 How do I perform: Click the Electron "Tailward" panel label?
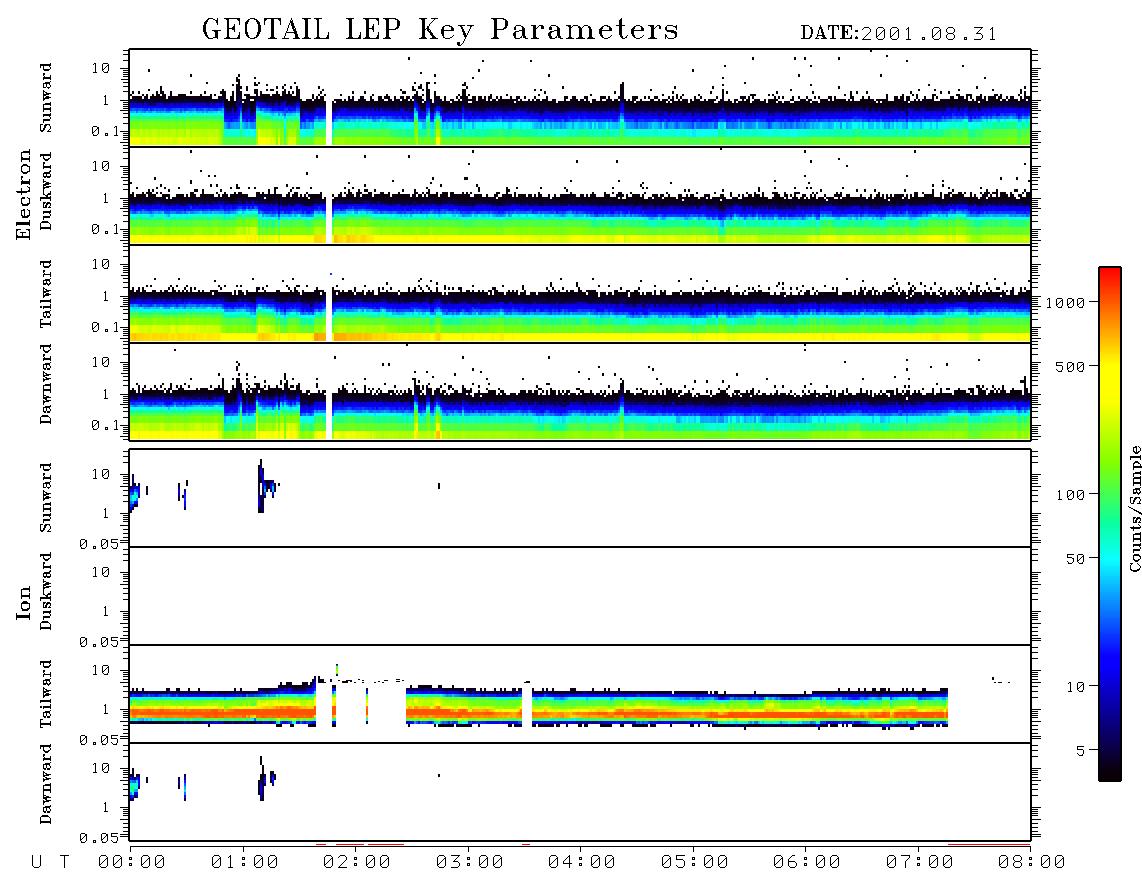point(46,294)
